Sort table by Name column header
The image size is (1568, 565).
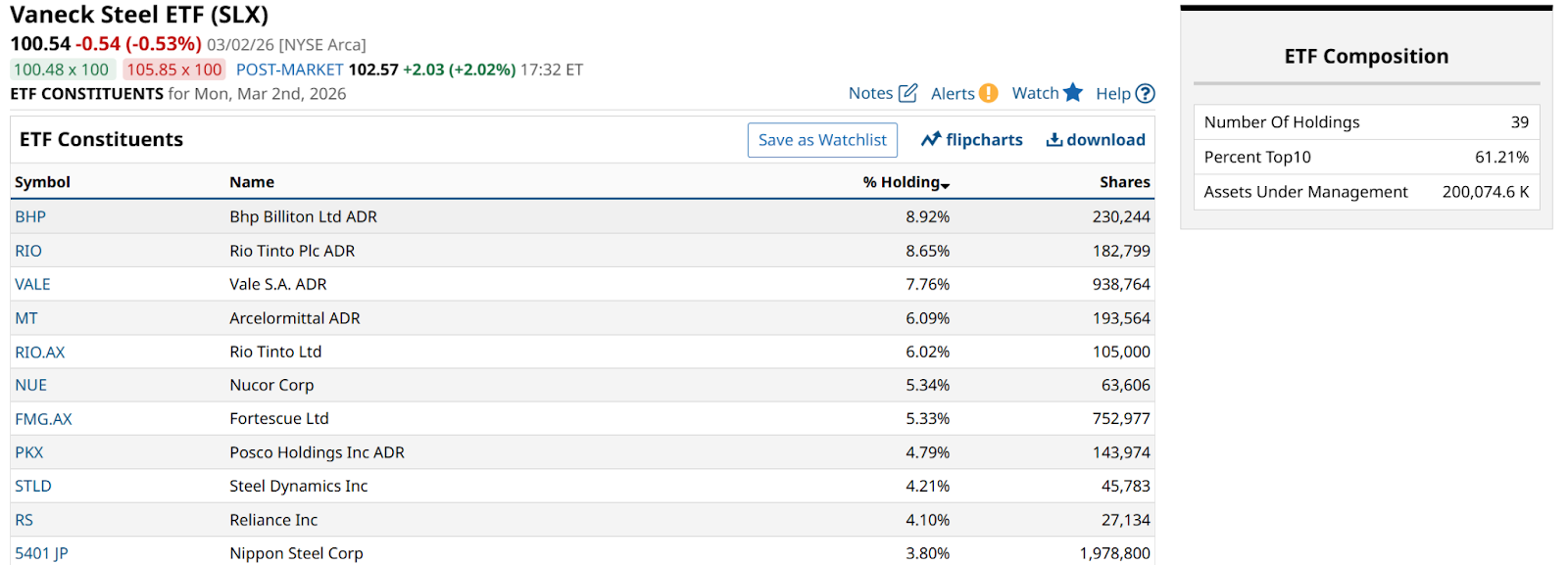(252, 182)
